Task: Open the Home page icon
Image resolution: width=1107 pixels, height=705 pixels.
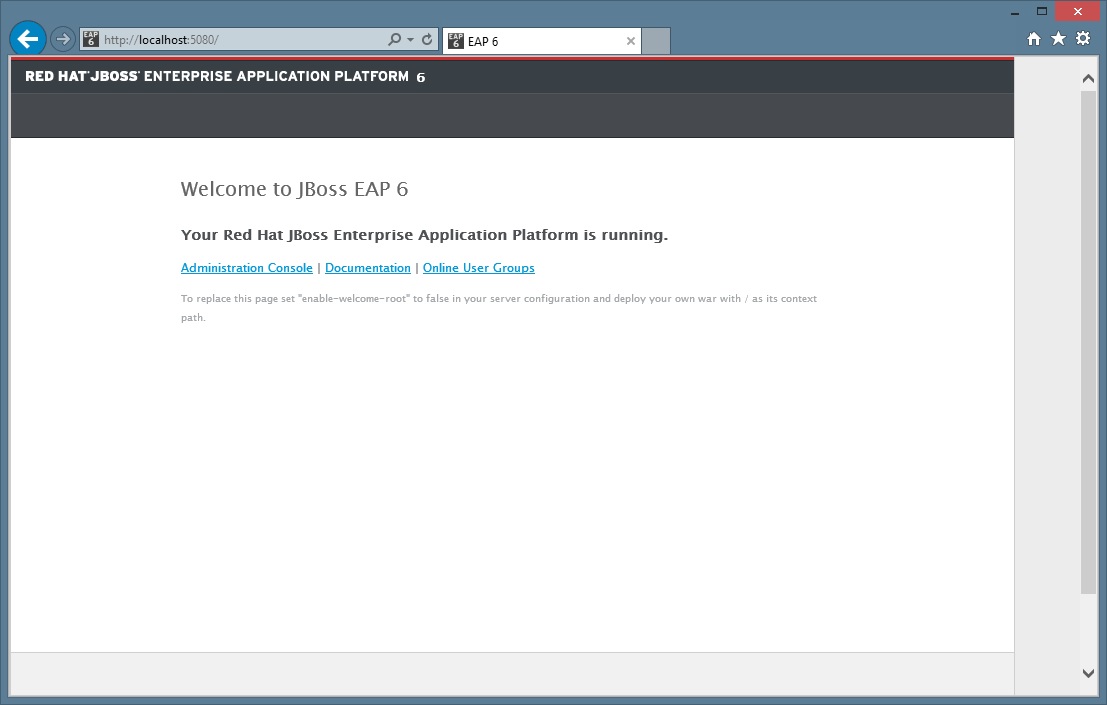Action: (1034, 39)
